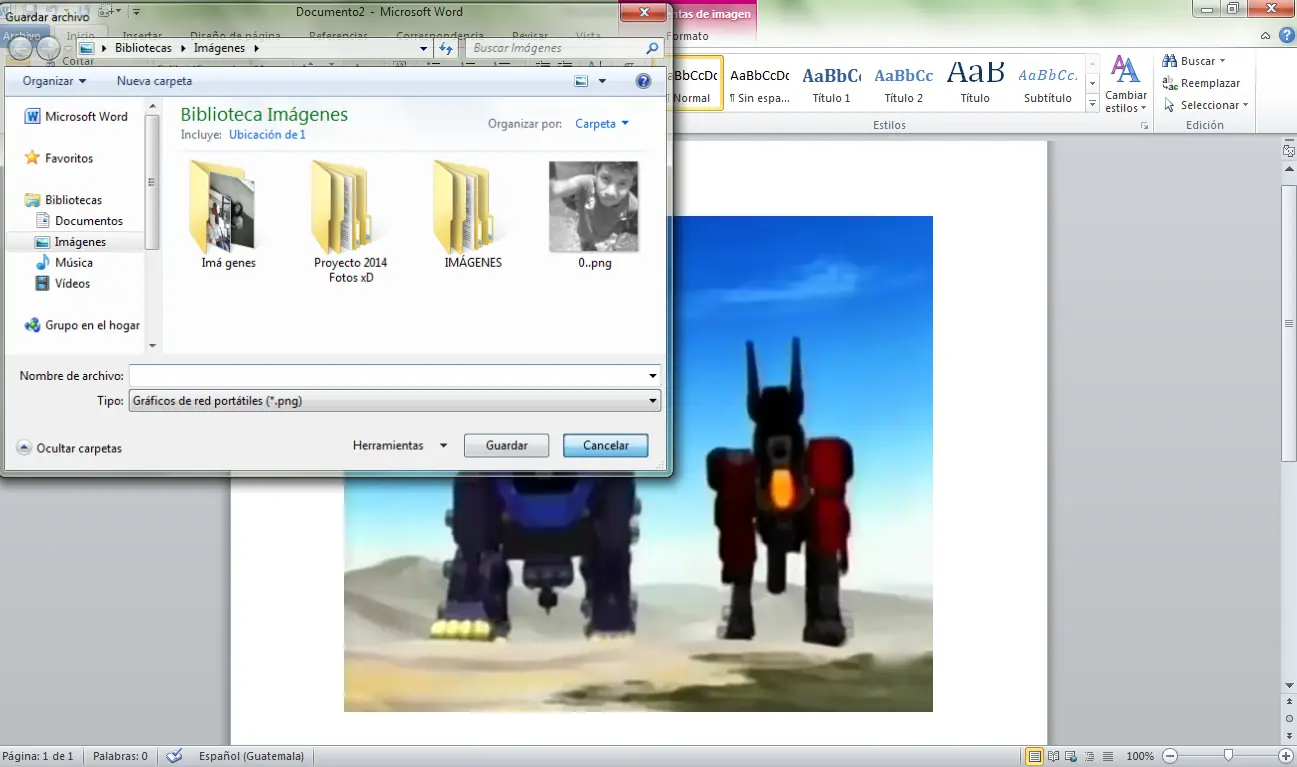This screenshot has width=1297, height=767.
Task: Expand the view options dropdown arrow
Action: pyautogui.click(x=602, y=81)
